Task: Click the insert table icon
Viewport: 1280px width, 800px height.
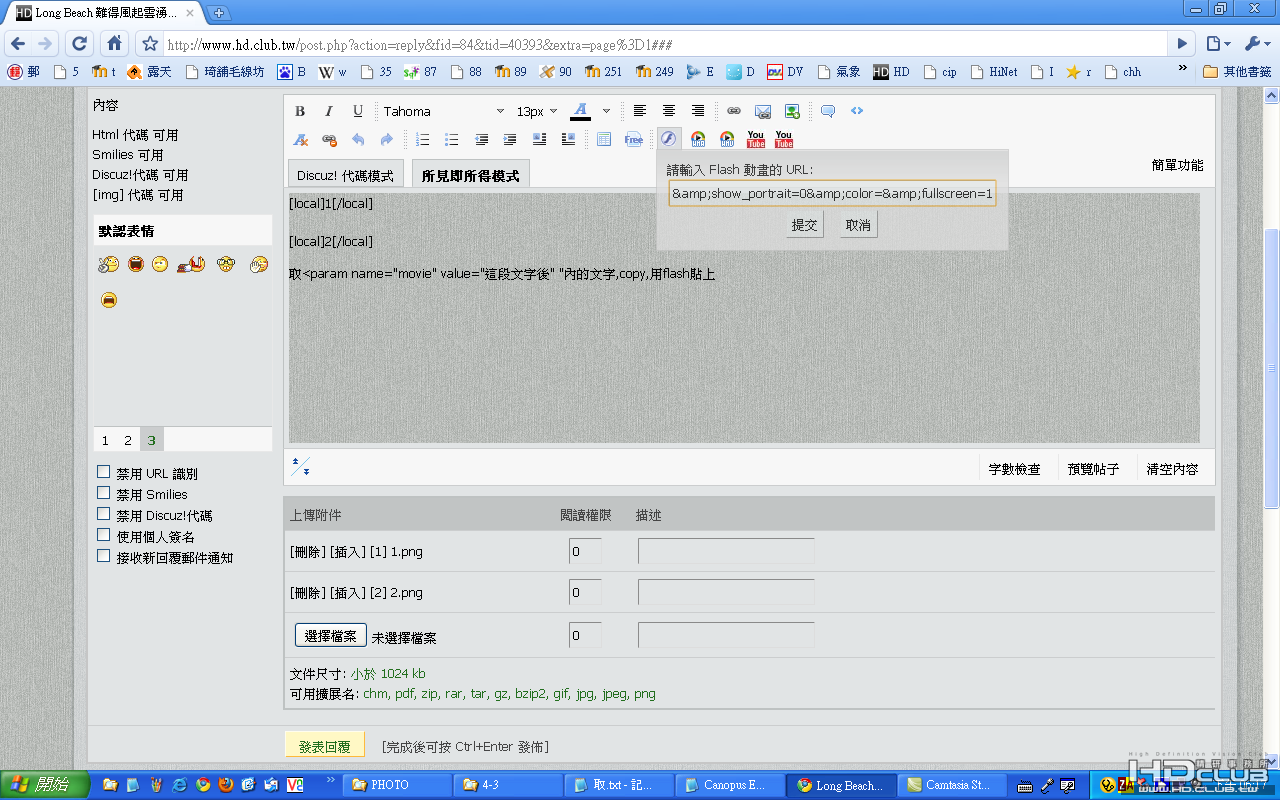Action: pyautogui.click(x=604, y=139)
